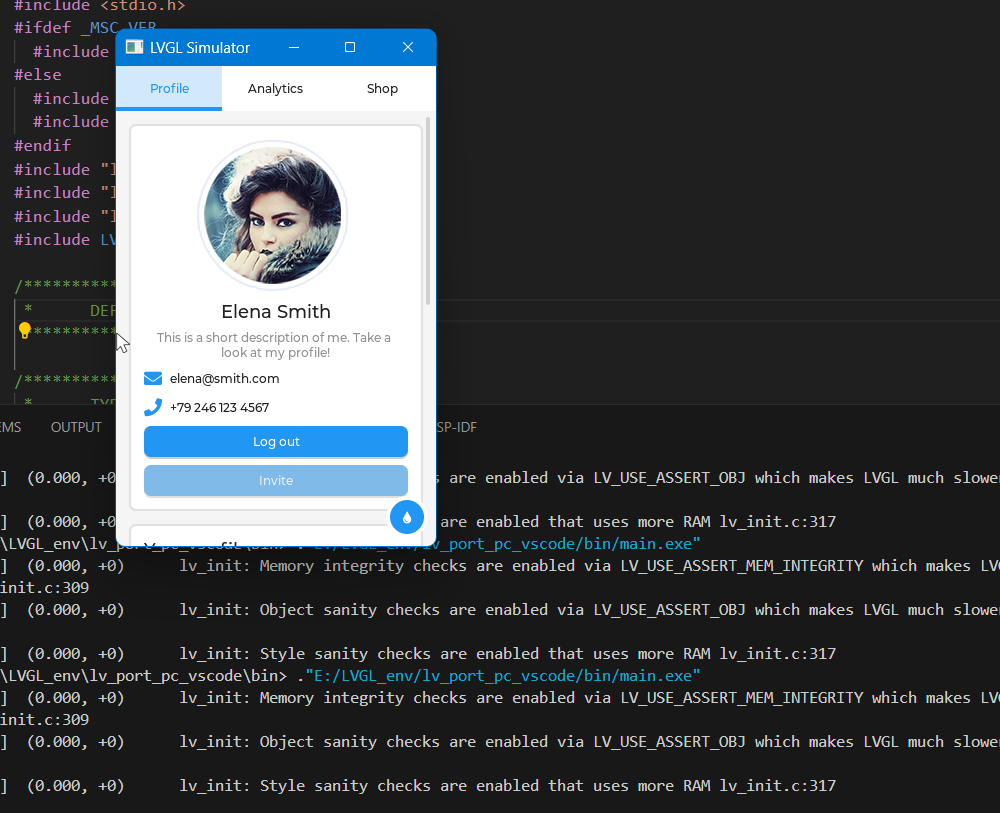Click the #else line in the editor
This screenshot has height=813, width=1000.
tap(38, 75)
